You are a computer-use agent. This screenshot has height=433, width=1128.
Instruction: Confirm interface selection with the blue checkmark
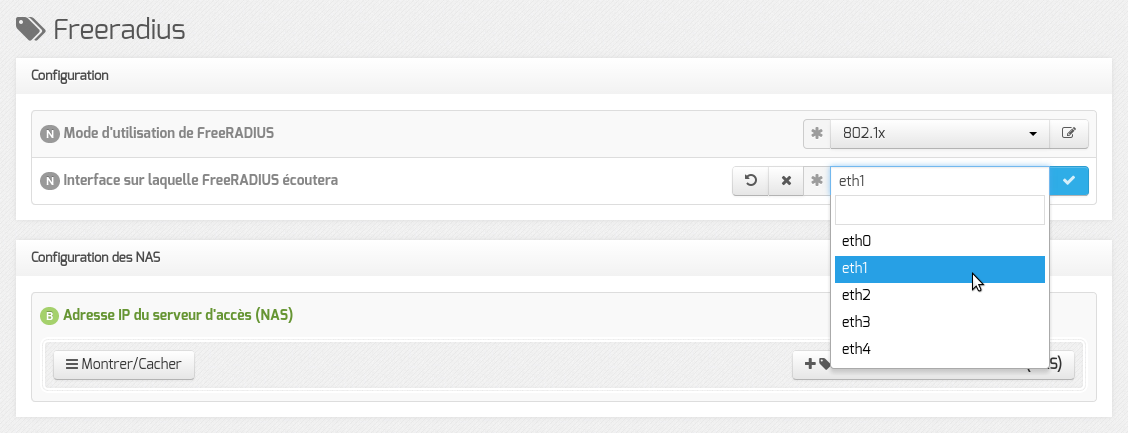click(1068, 181)
